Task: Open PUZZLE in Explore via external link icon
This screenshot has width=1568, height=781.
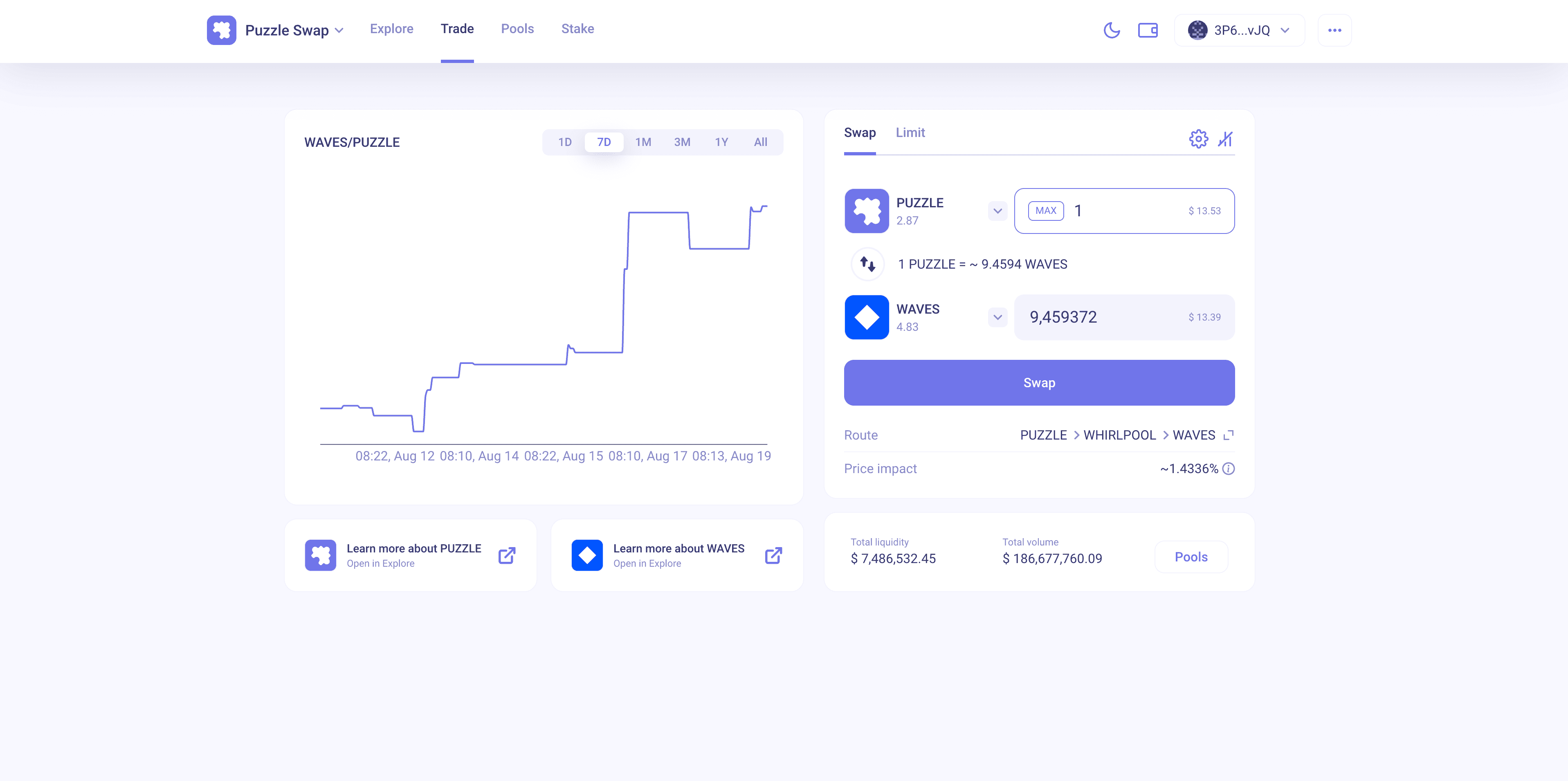Action: tap(506, 555)
